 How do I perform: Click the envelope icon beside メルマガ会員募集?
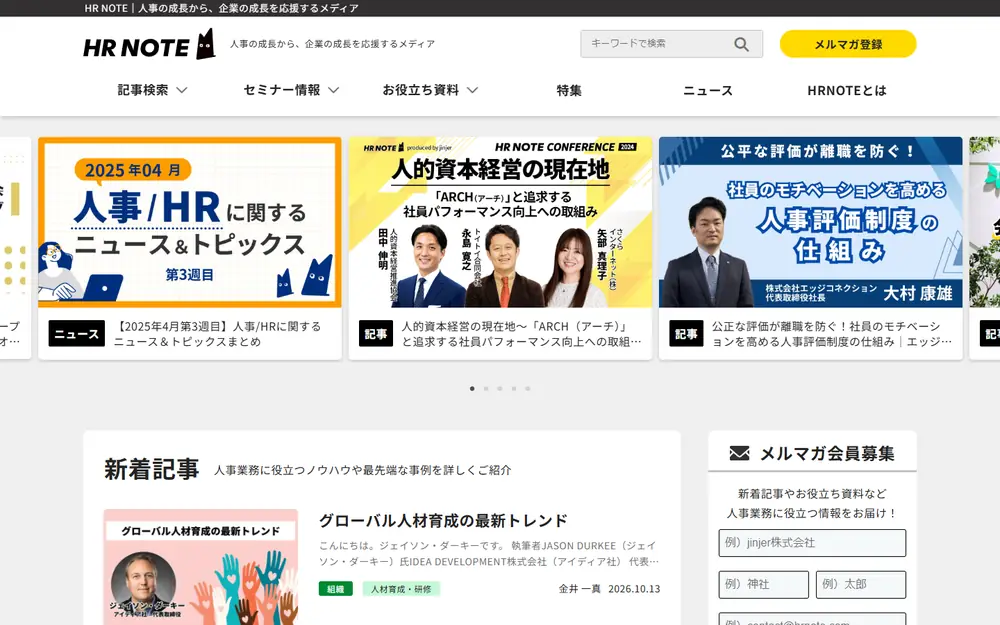click(x=739, y=453)
